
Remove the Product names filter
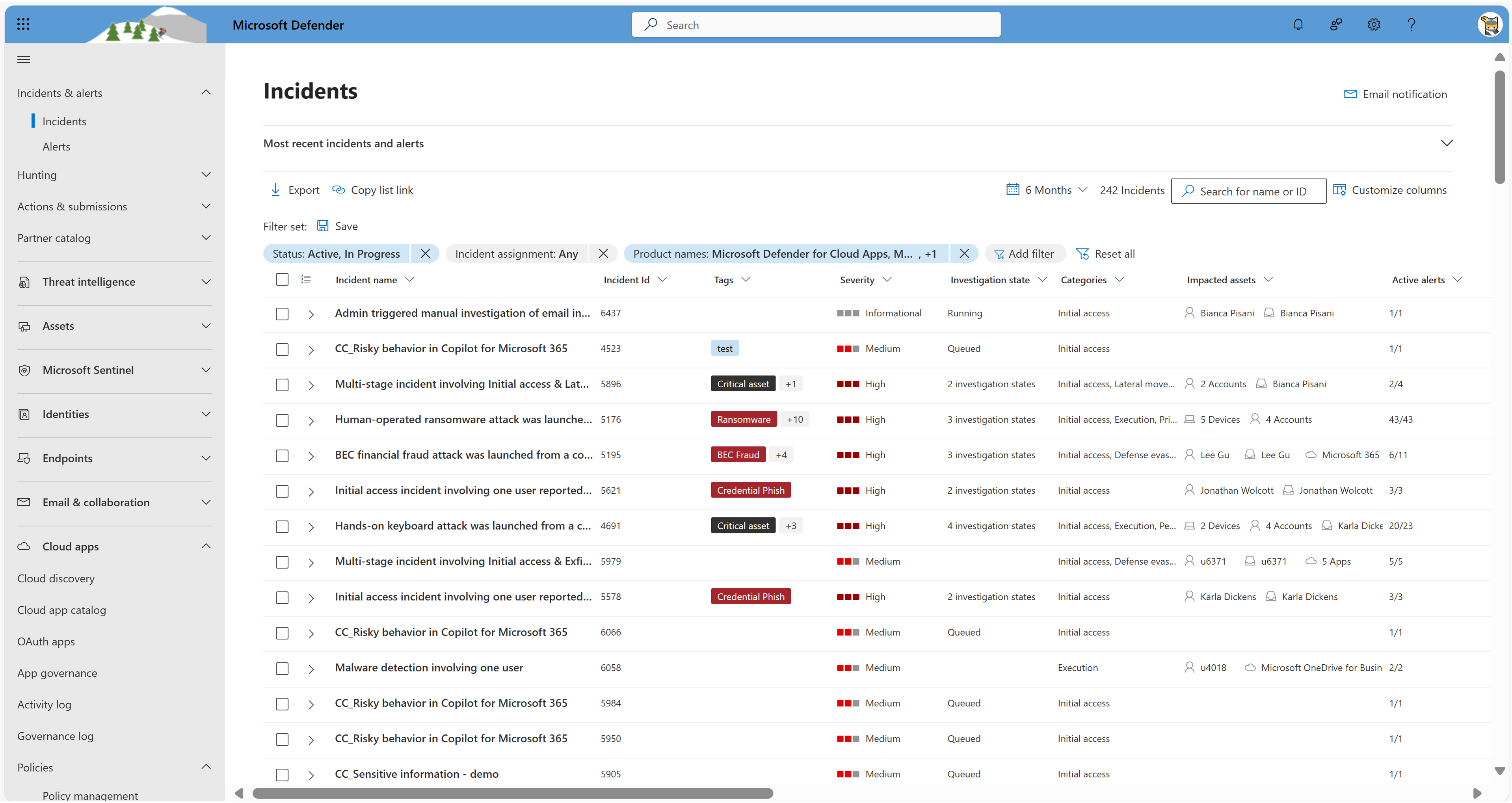coord(964,254)
